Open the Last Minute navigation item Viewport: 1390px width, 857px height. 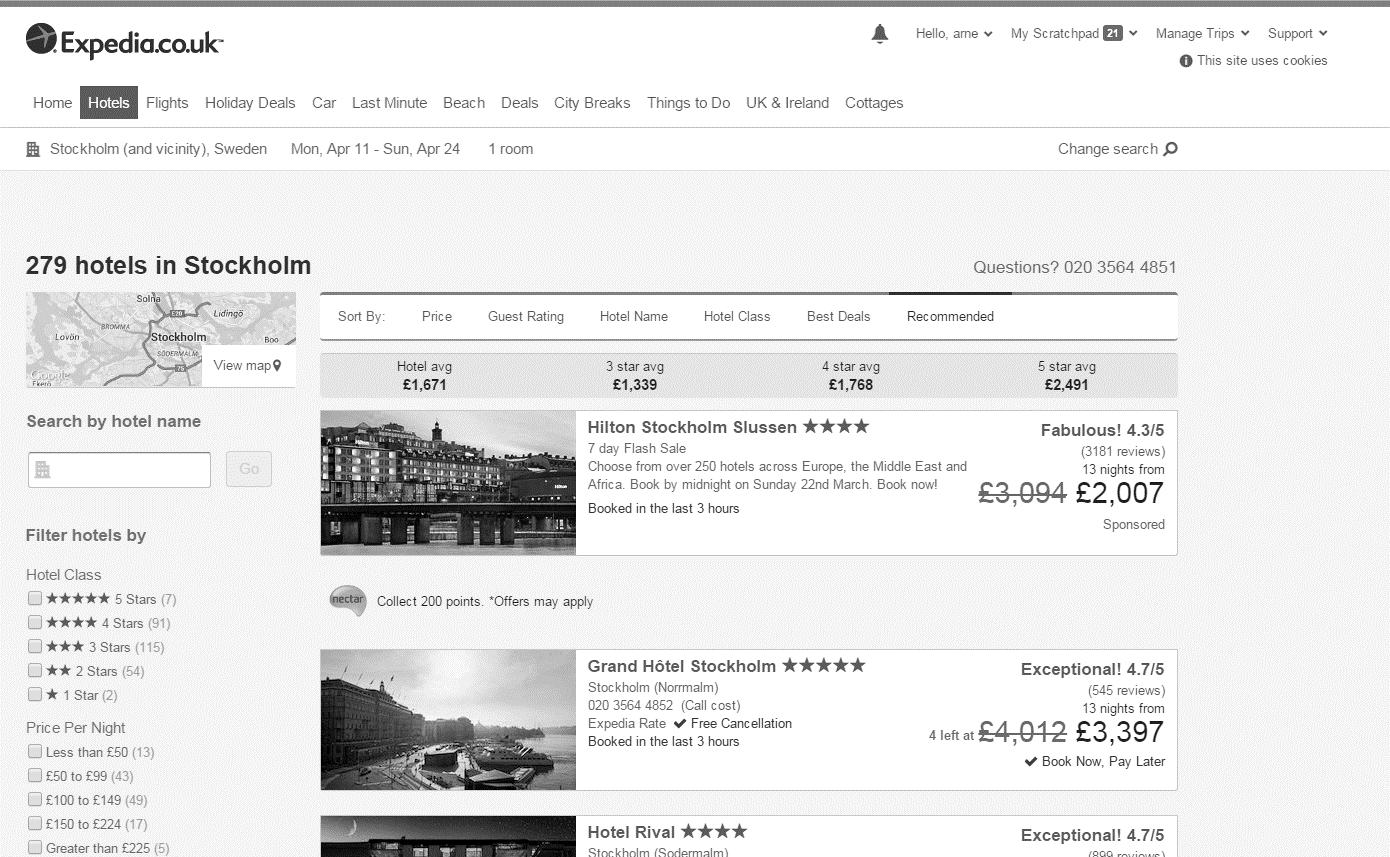tap(389, 103)
